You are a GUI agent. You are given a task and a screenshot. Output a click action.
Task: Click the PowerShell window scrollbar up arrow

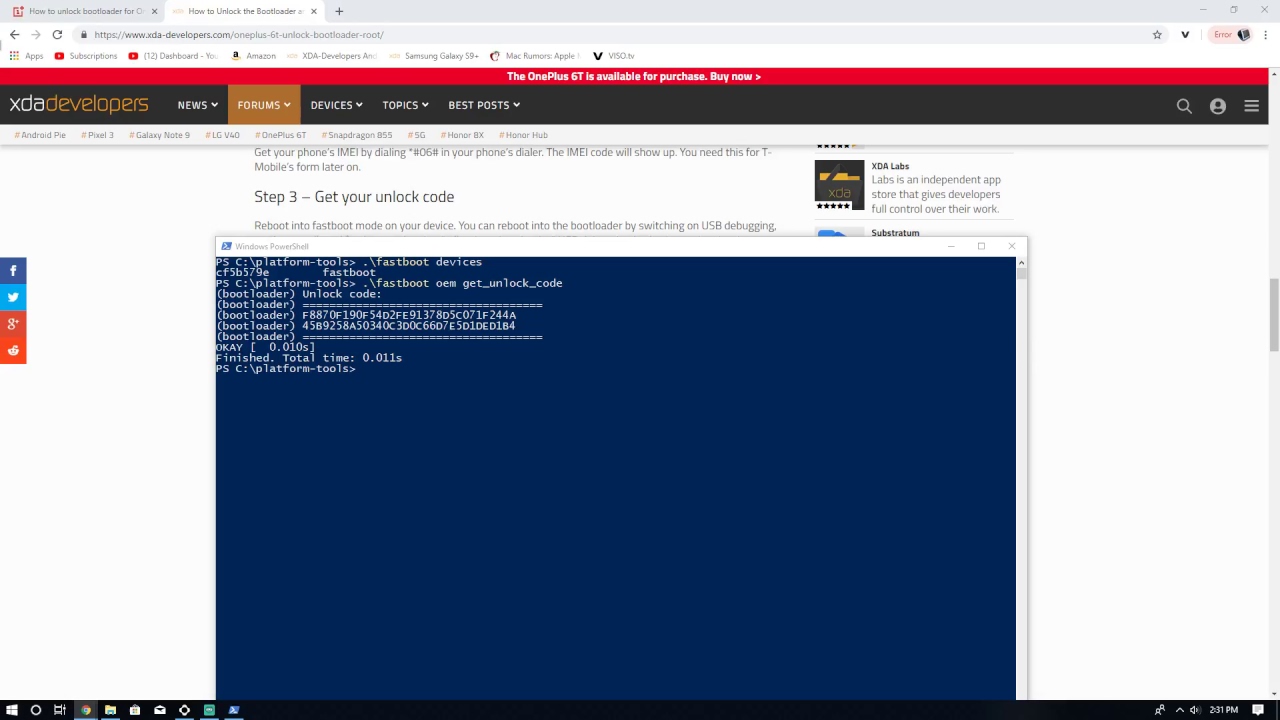click(1021, 262)
